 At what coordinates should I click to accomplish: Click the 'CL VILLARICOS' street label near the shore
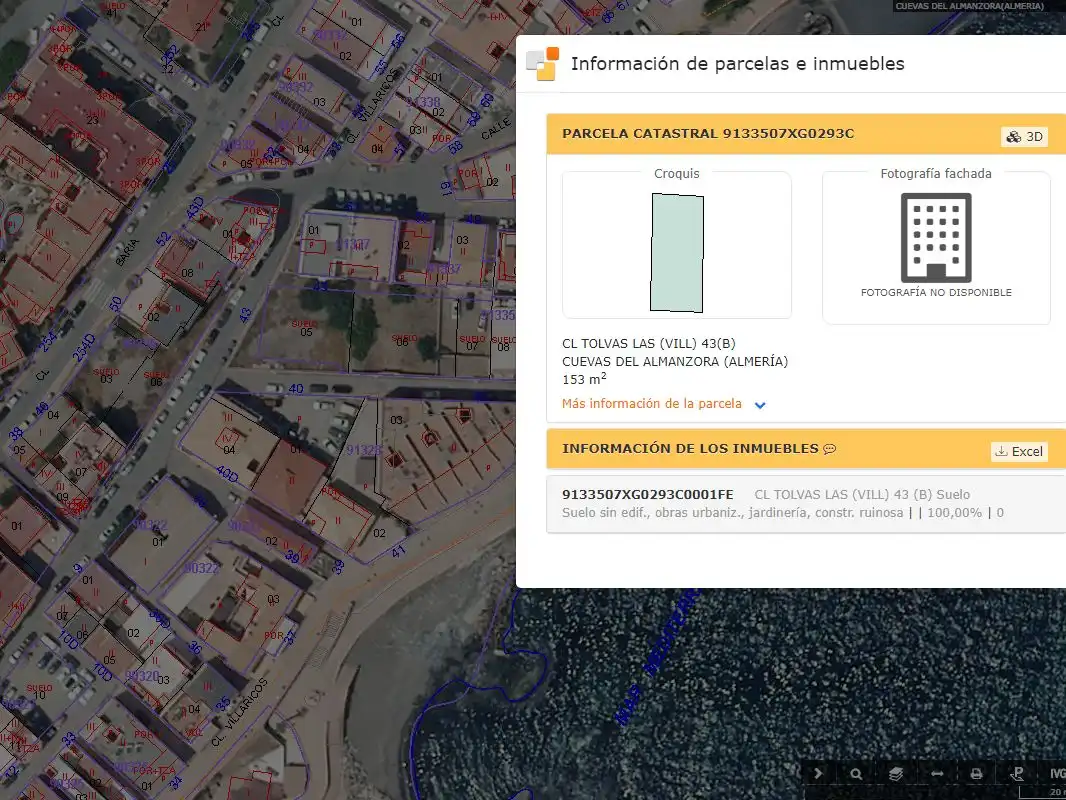[239, 713]
